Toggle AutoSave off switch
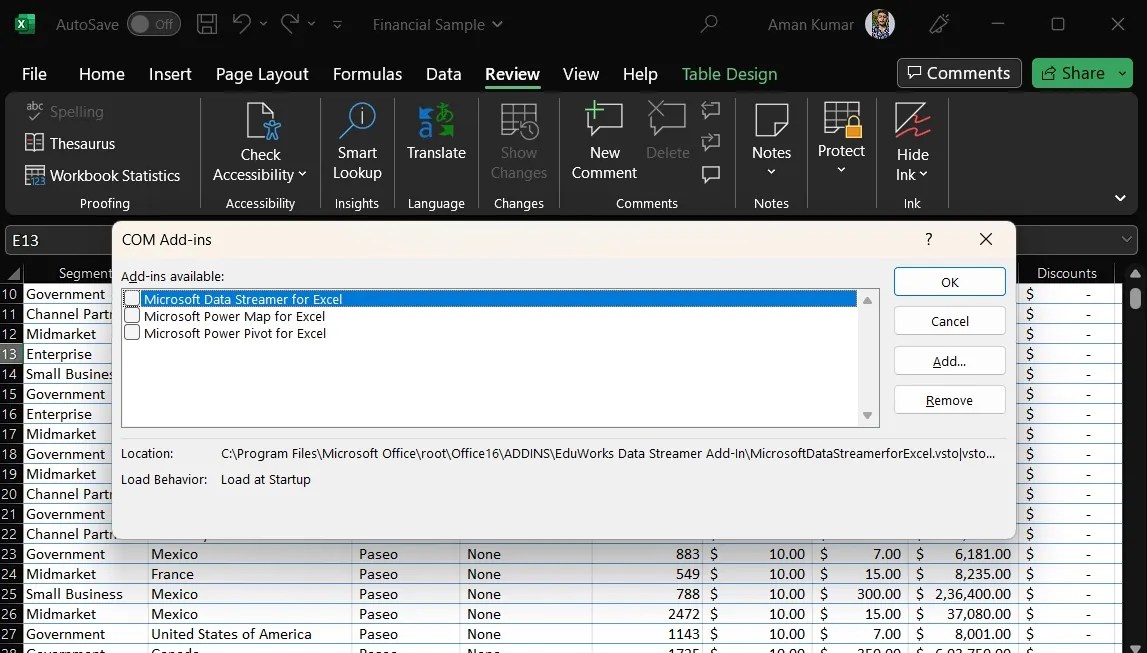 [x=154, y=24]
